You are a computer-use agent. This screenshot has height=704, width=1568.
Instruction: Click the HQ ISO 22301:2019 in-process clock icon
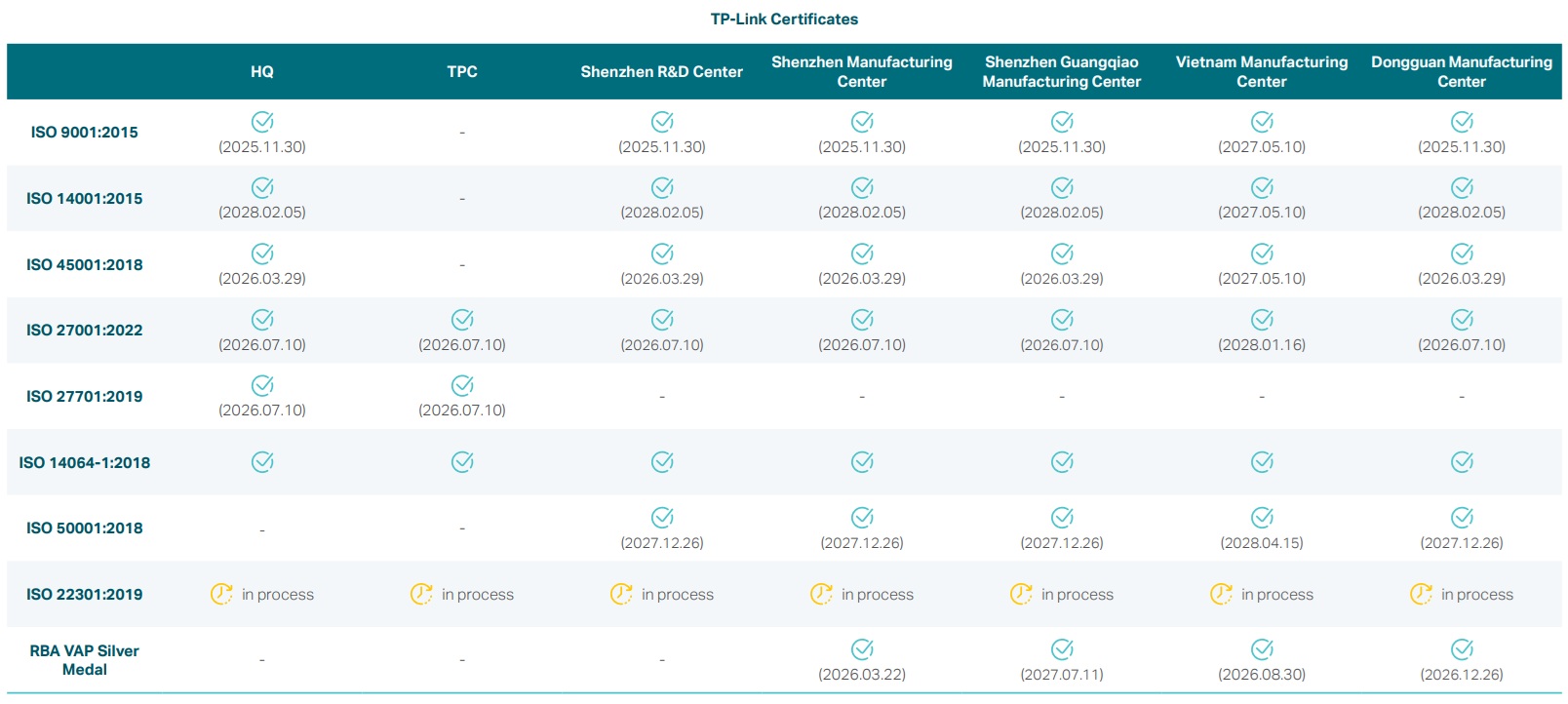[221, 594]
